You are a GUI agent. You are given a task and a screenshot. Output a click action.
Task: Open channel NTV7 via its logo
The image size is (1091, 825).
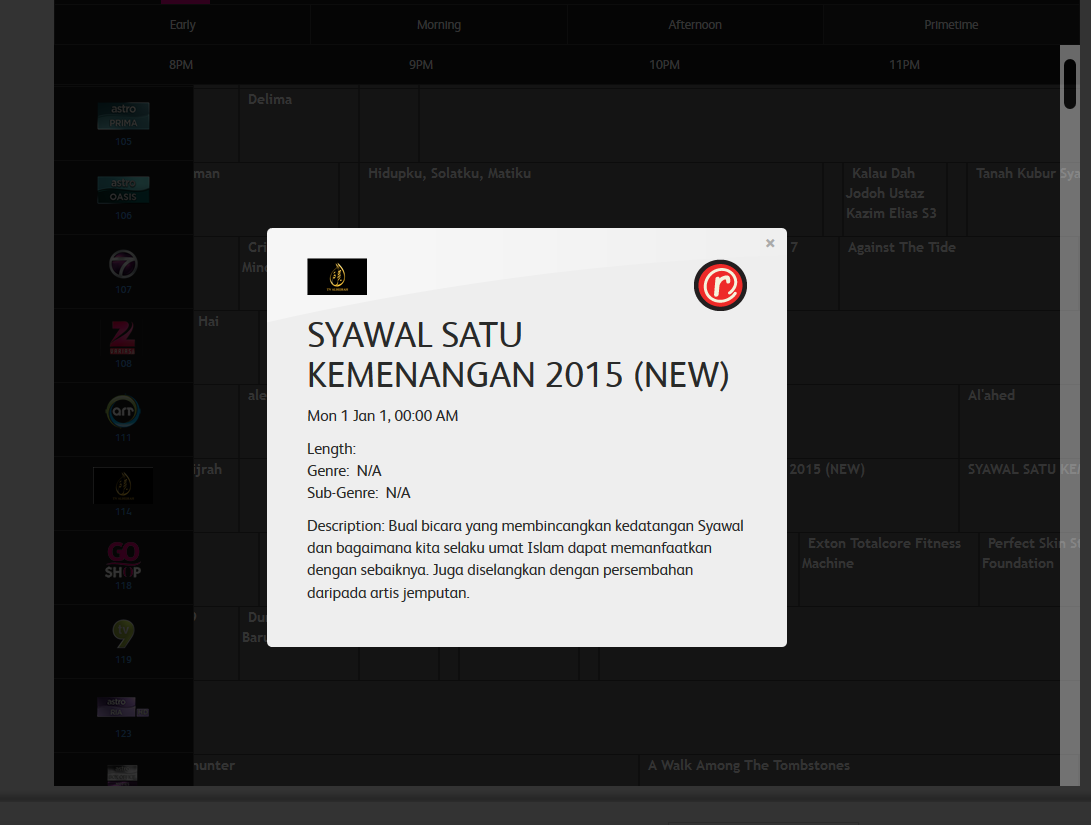[x=122, y=266]
